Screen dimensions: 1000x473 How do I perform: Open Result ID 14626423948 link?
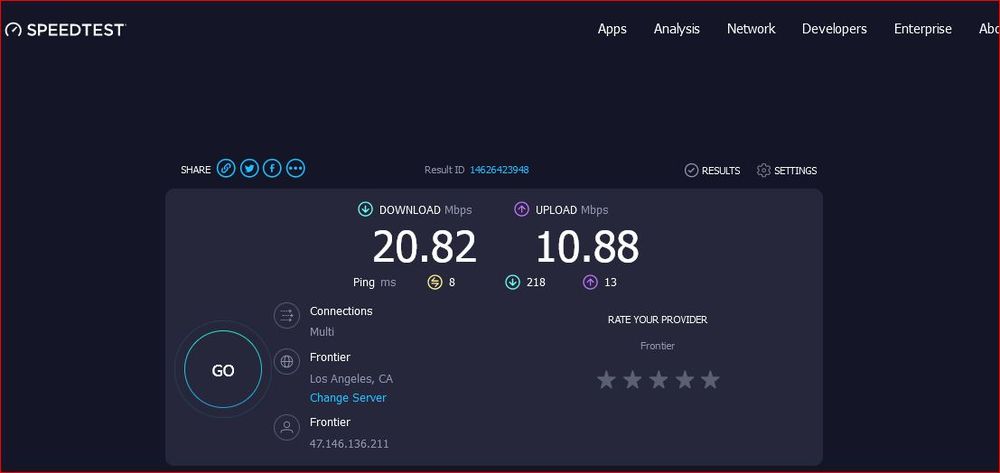499,170
